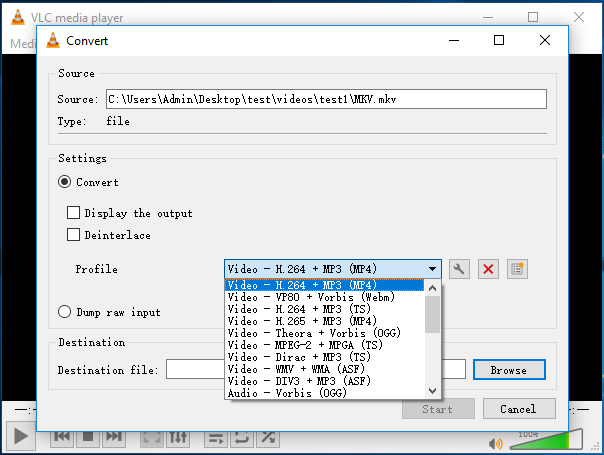This screenshot has height=455, width=604.
Task: Close the Convert dialog
Action: [545, 40]
